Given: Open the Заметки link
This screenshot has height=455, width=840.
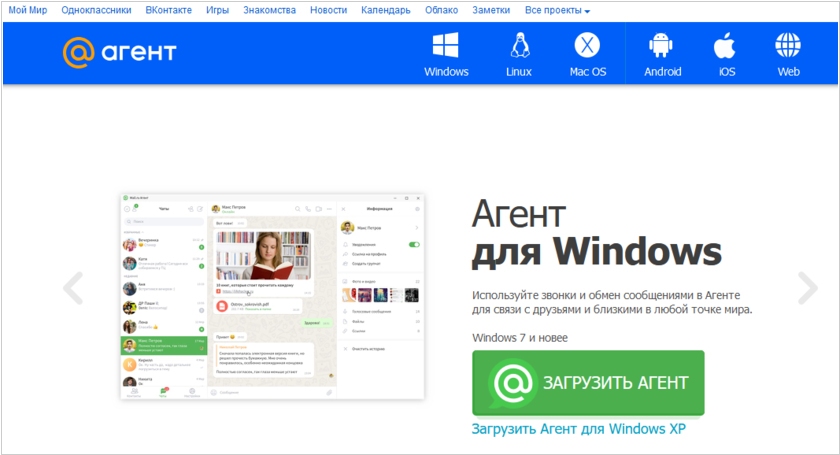Looking at the screenshot, I should click(x=491, y=10).
